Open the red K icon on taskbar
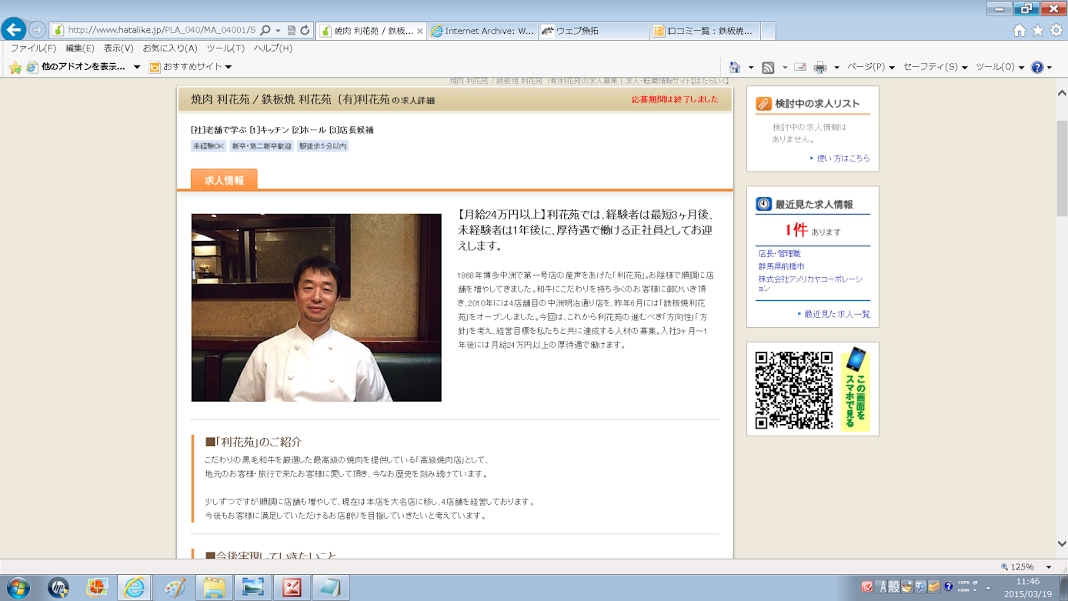This screenshot has height=601, width=1068. point(292,587)
